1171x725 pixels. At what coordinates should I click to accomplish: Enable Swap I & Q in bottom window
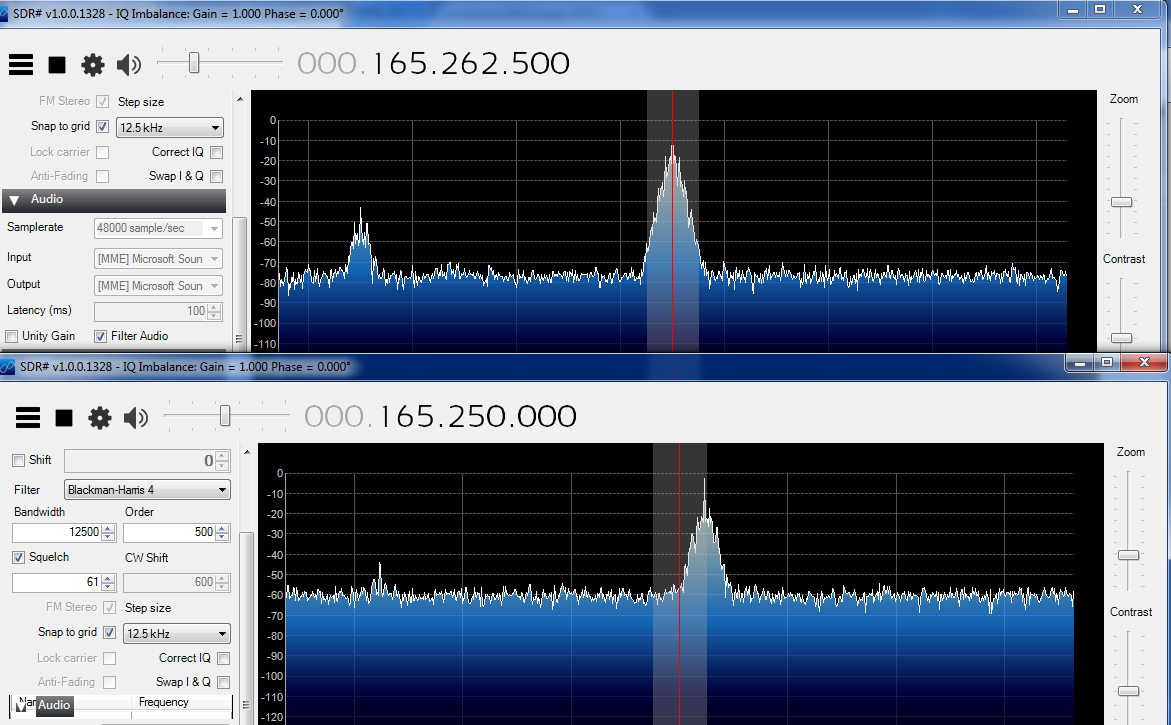pos(223,682)
